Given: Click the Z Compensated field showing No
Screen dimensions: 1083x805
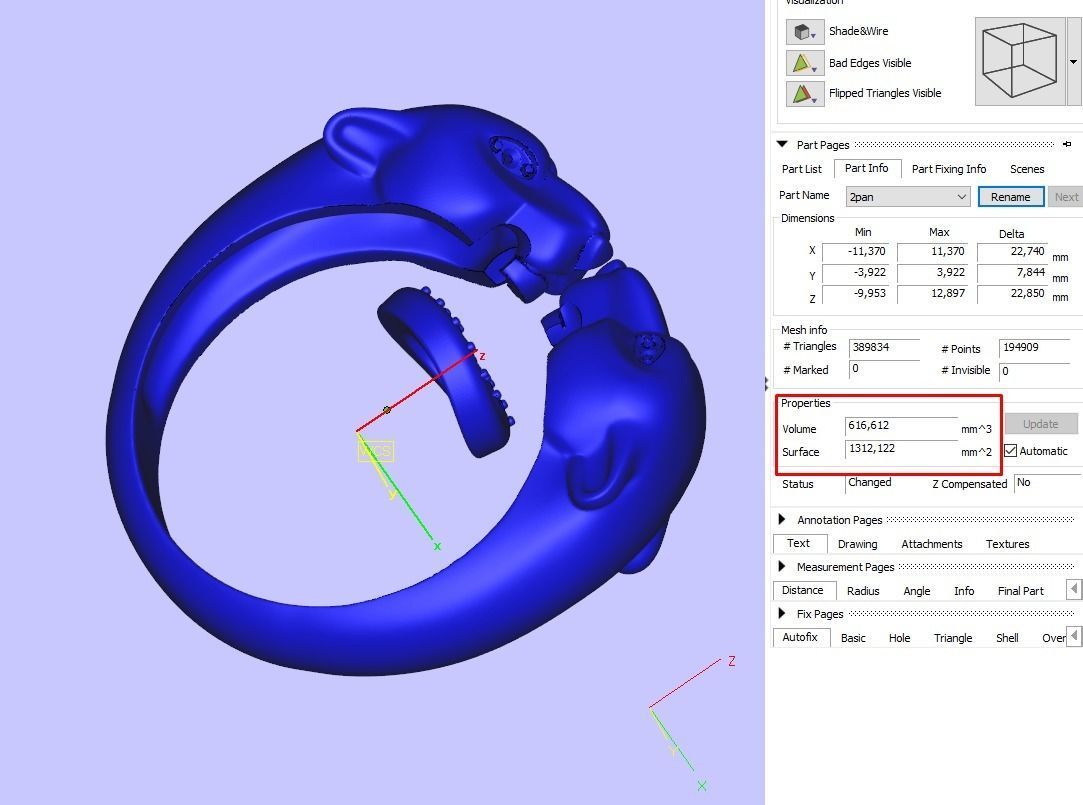Looking at the screenshot, I should pos(1047,483).
